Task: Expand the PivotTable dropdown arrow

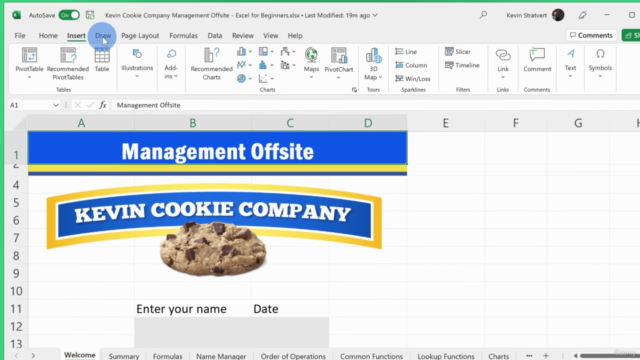Action: point(29,77)
